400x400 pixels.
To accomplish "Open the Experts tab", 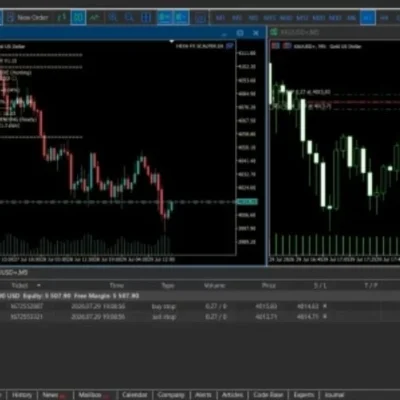I will [x=304, y=395].
